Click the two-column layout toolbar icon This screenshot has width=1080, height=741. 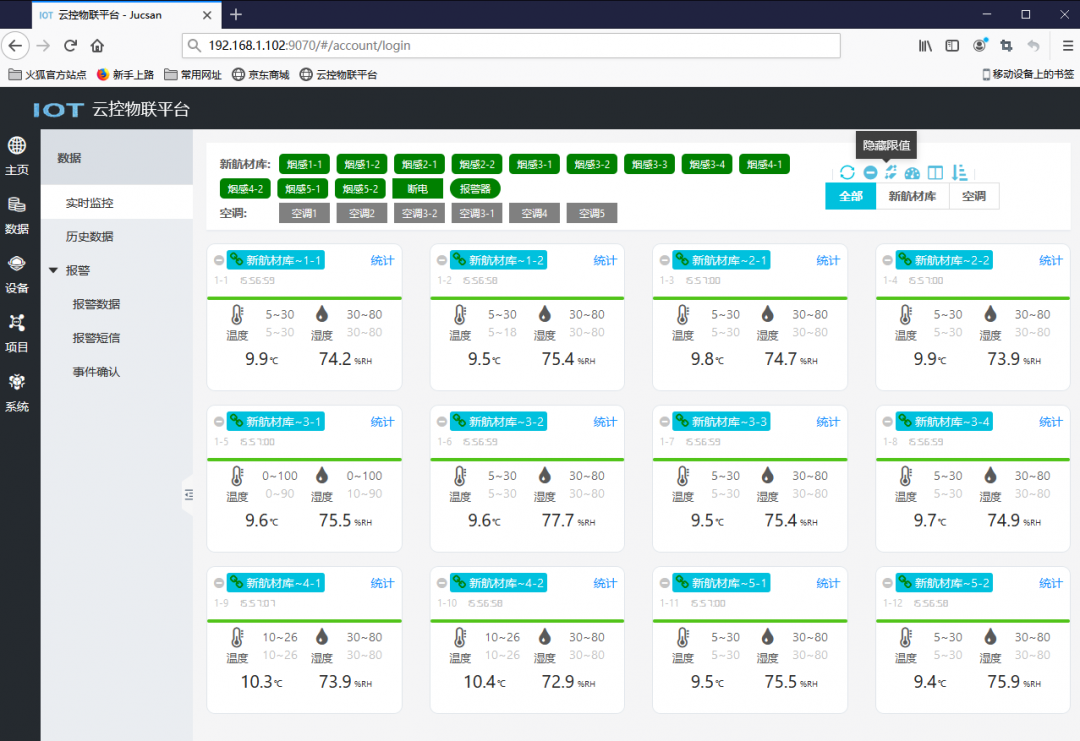click(935, 173)
